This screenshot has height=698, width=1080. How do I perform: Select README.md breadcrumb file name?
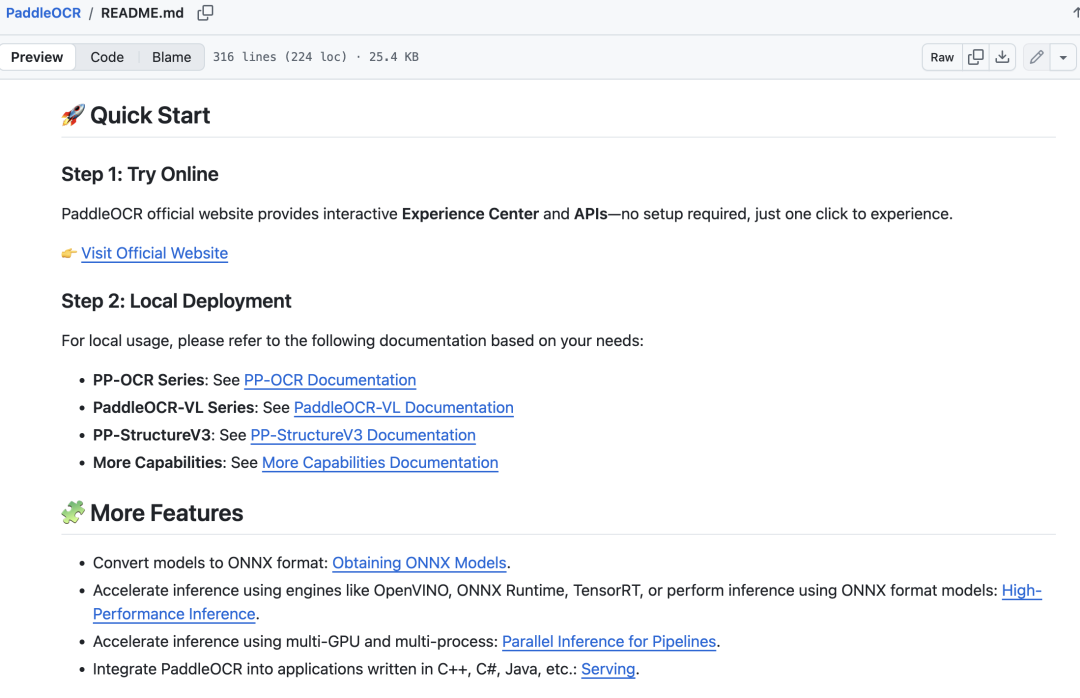pyautogui.click(x=142, y=13)
